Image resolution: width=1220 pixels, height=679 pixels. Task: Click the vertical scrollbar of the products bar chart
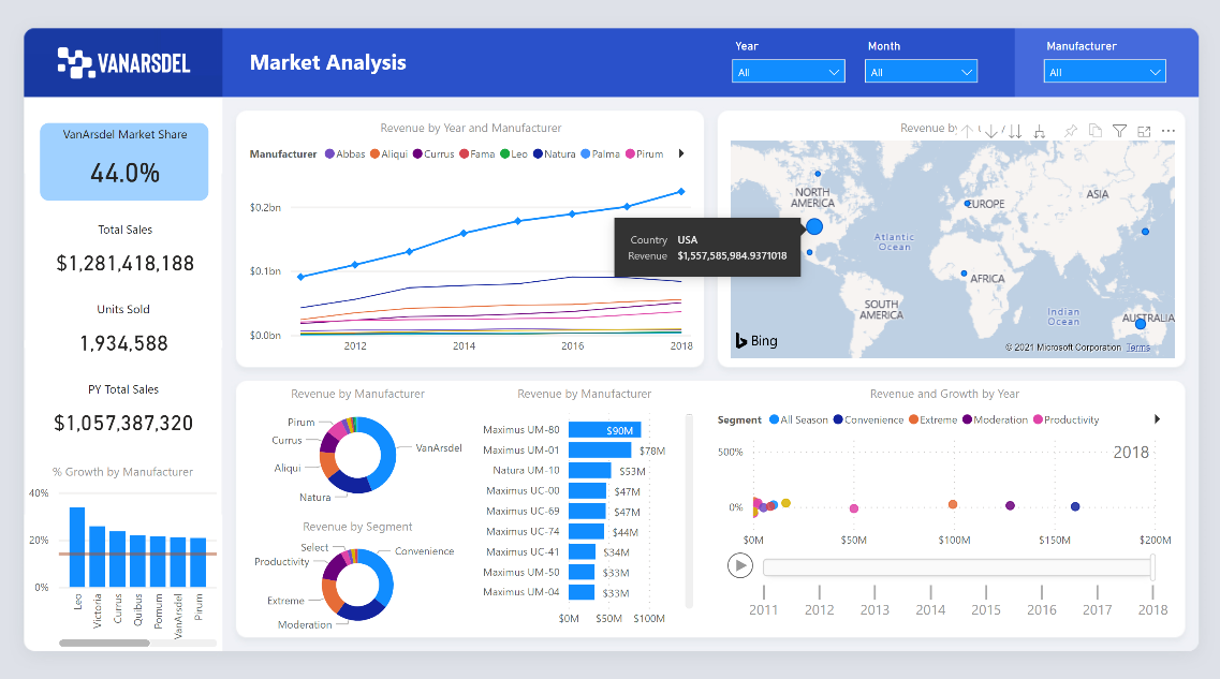[688, 510]
